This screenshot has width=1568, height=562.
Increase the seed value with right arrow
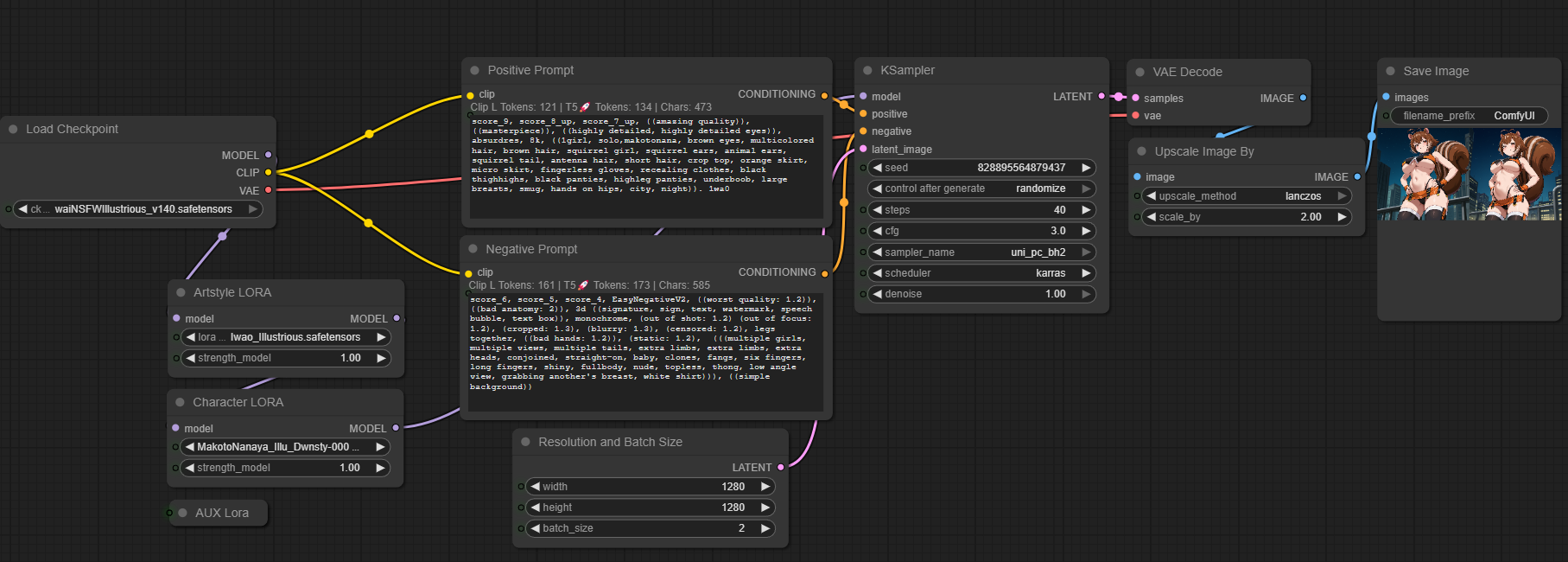1086,168
